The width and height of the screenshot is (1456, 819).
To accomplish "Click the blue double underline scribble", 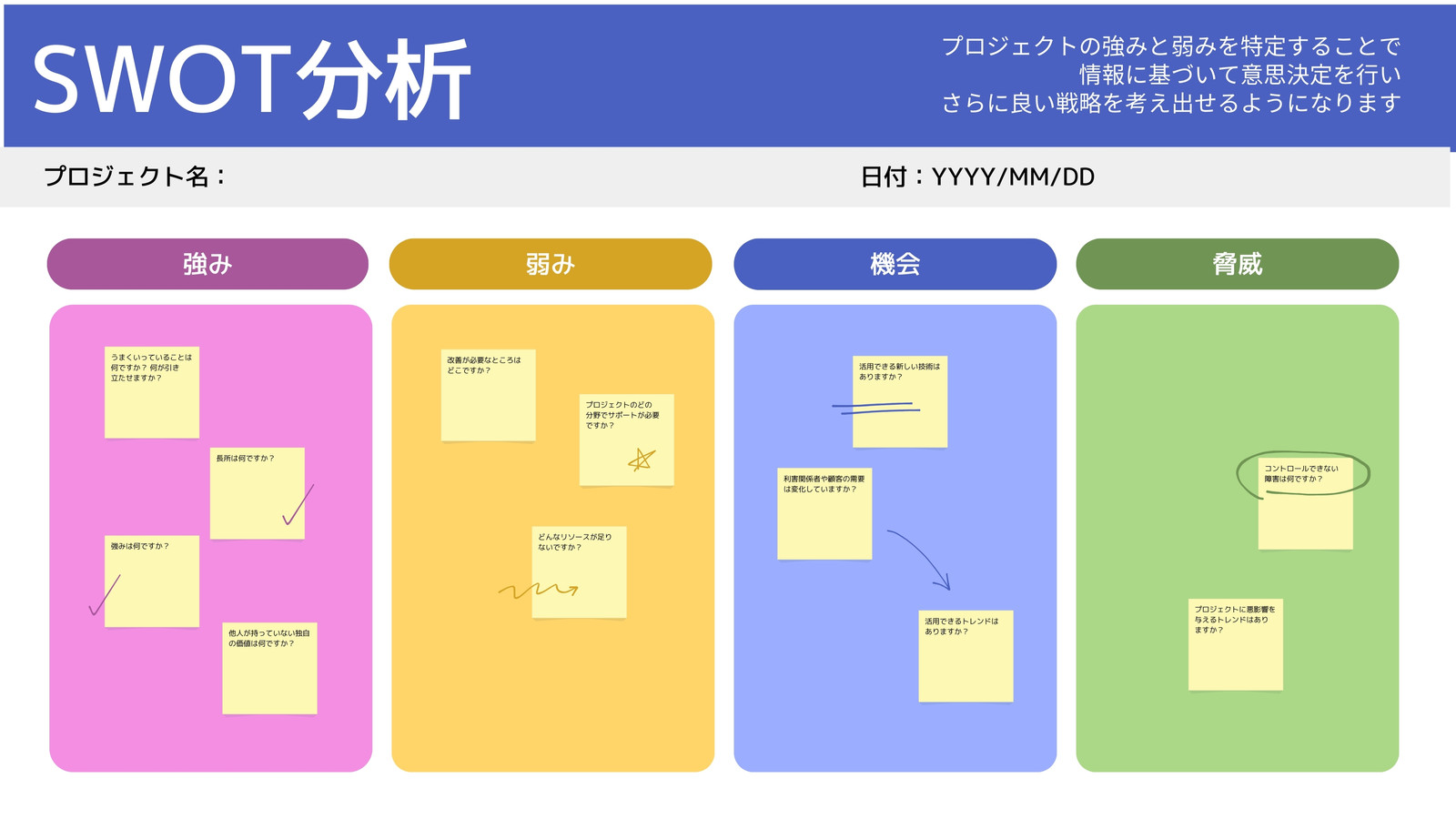I will pyautogui.click(x=875, y=409).
